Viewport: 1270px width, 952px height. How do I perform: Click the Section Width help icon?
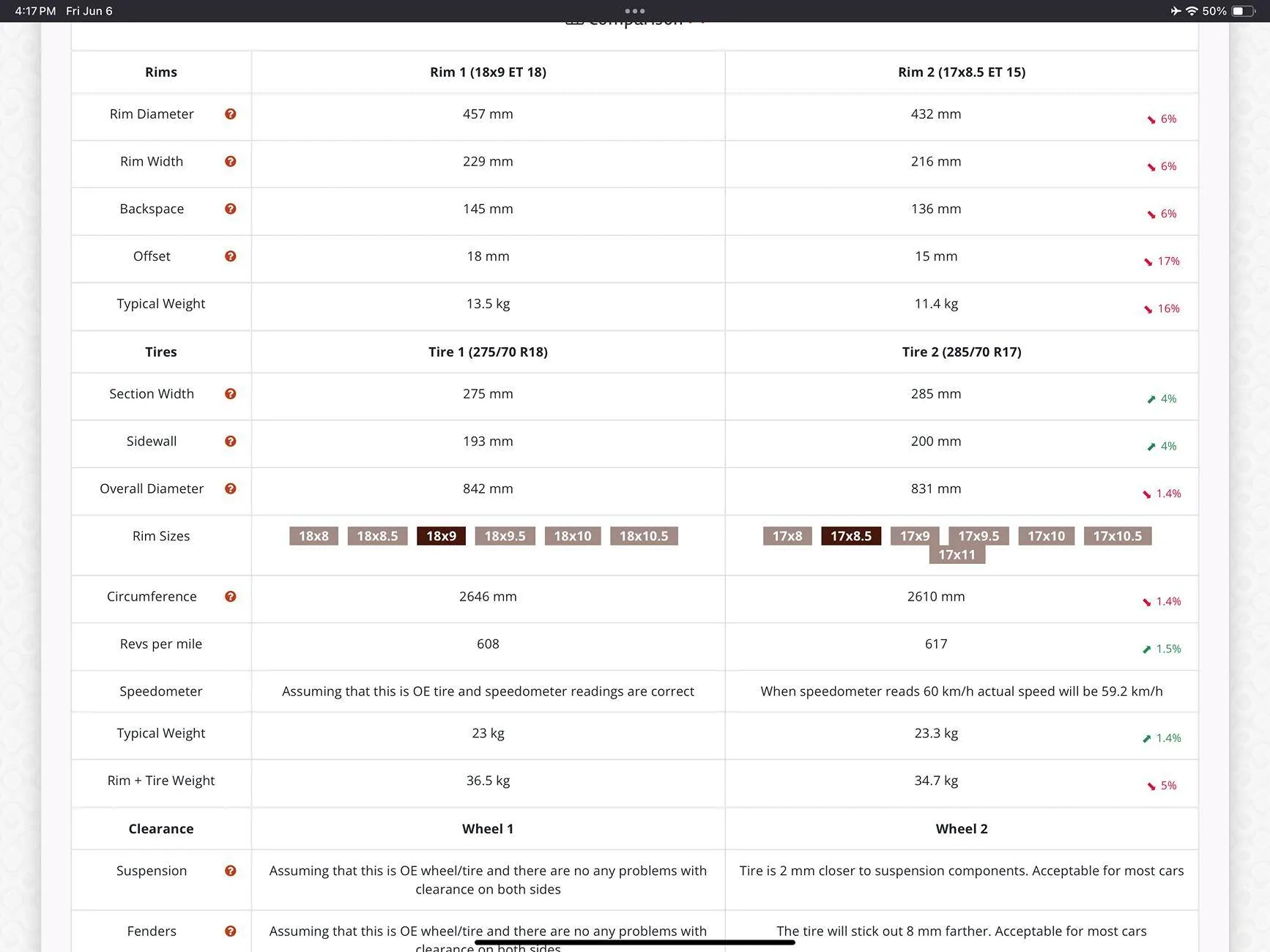[230, 394]
